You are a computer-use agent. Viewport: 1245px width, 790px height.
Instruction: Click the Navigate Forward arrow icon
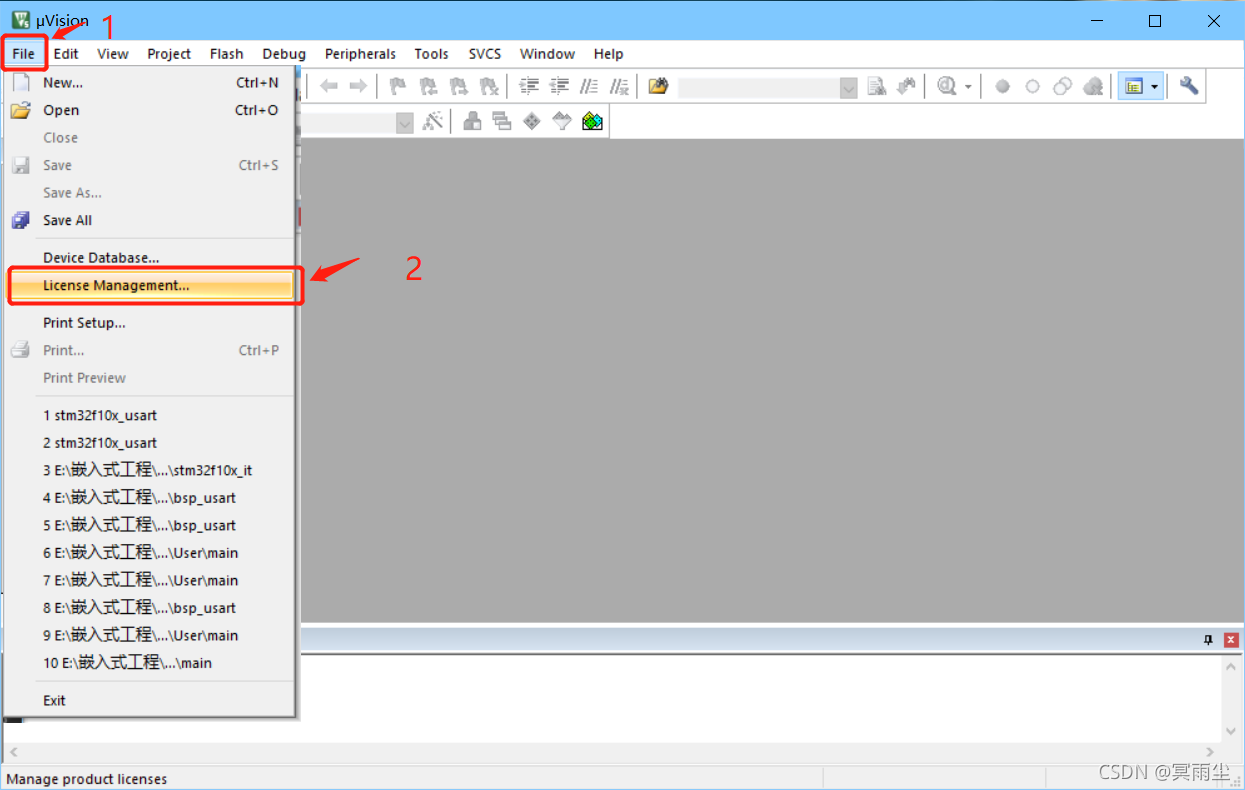(x=357, y=87)
